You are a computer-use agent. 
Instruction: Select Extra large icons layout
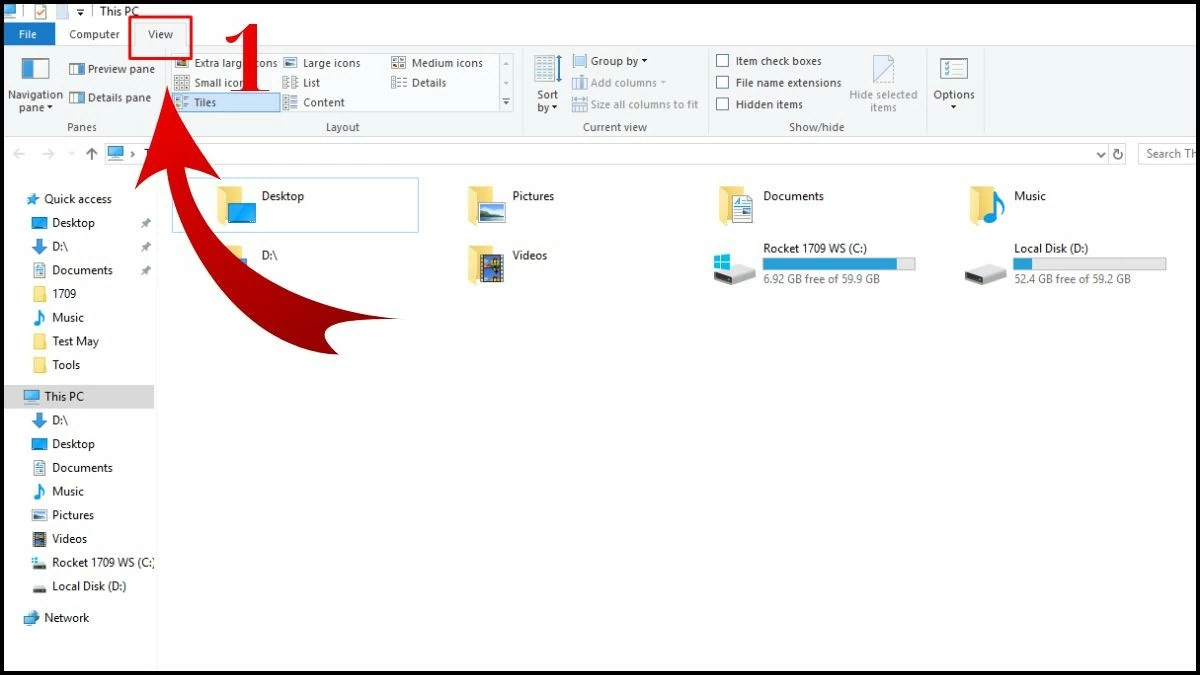230,62
